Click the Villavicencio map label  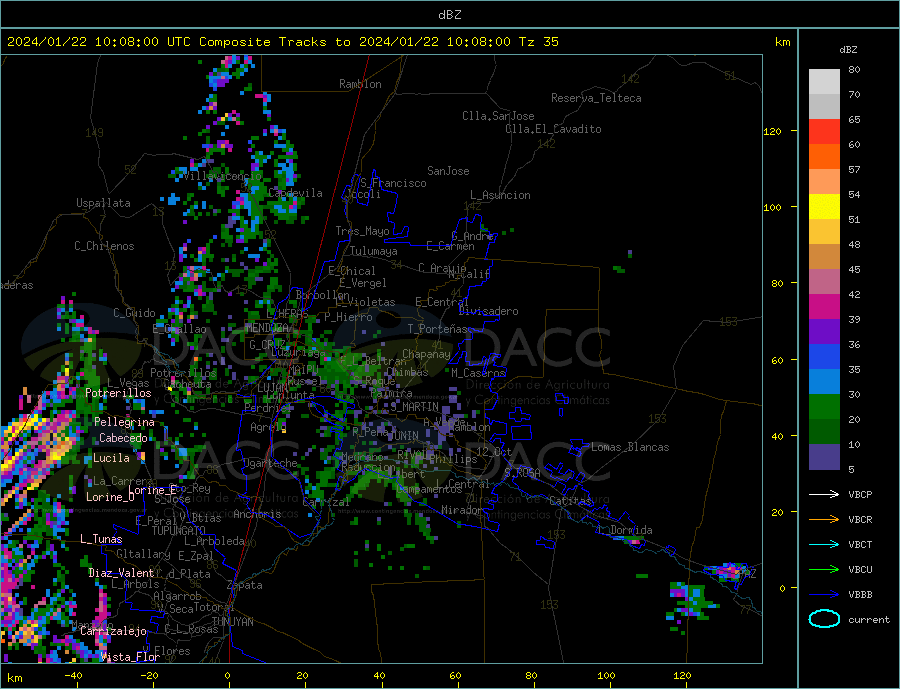[223, 176]
